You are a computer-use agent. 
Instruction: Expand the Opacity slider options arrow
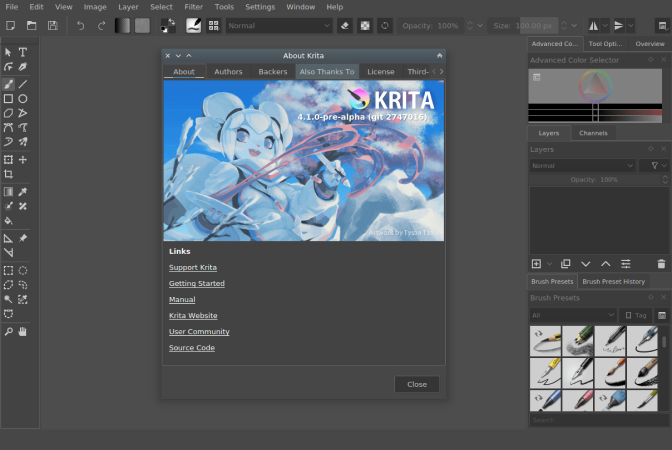480,26
